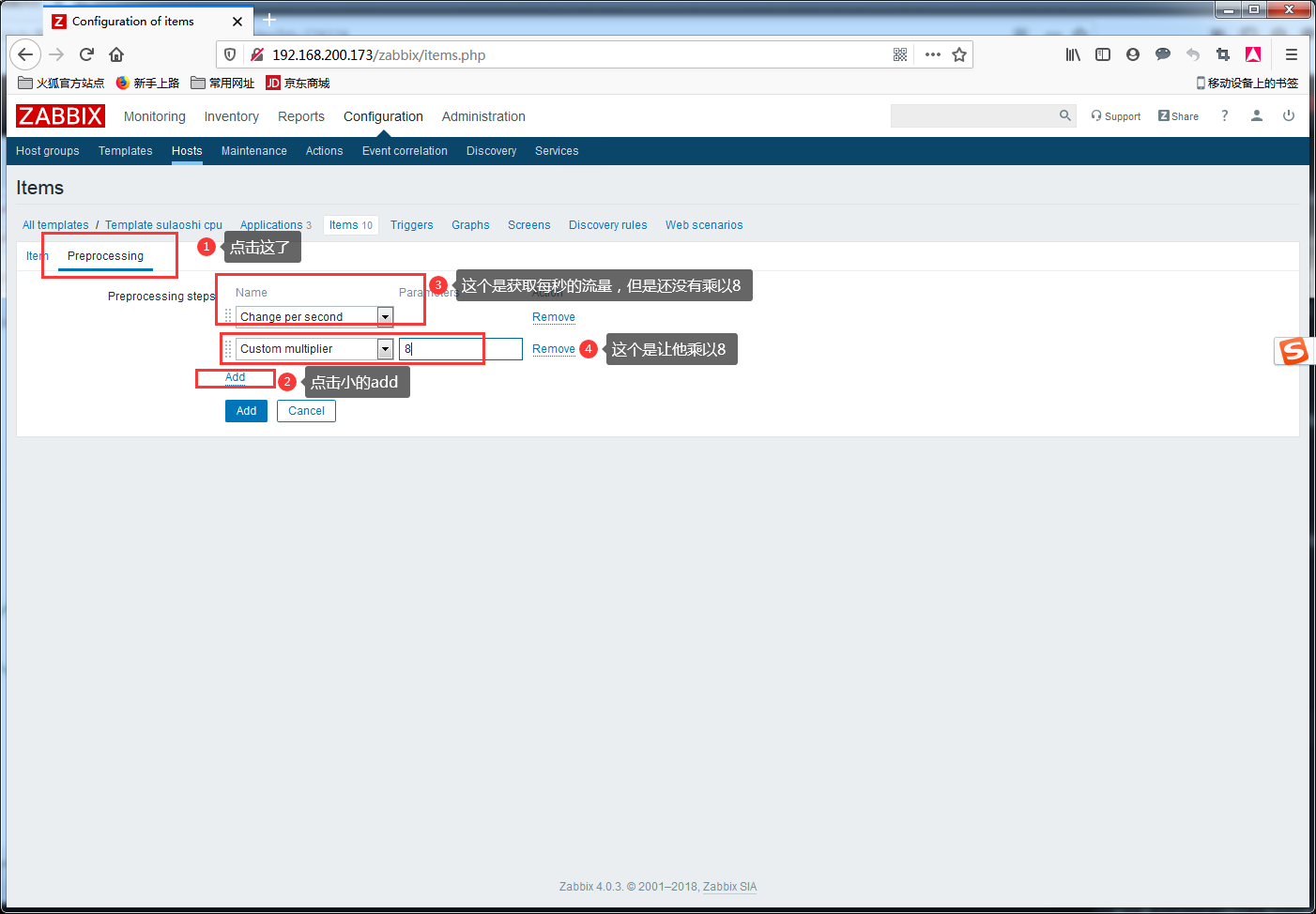The image size is (1316, 914).
Task: Remove the Change per second step
Action: 554,317
